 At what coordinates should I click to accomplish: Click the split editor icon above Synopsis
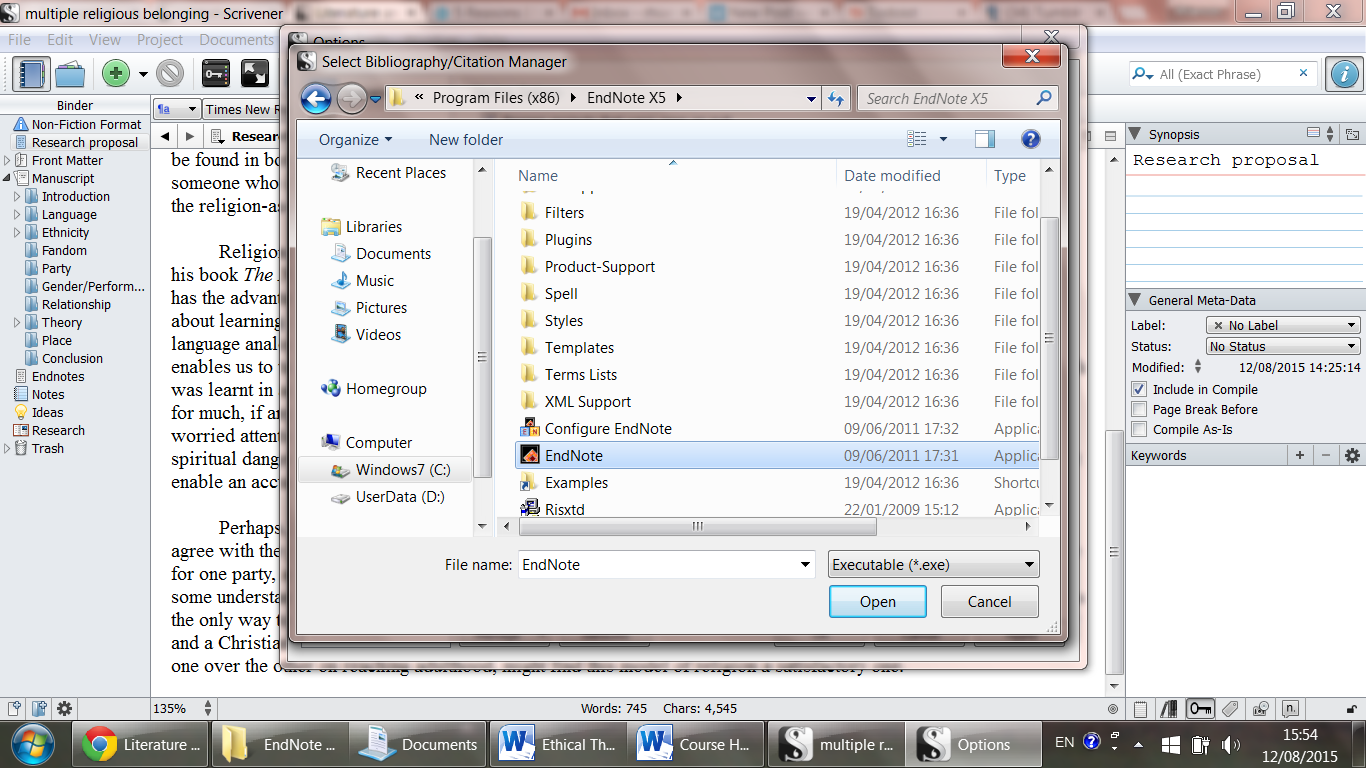tap(1108, 136)
